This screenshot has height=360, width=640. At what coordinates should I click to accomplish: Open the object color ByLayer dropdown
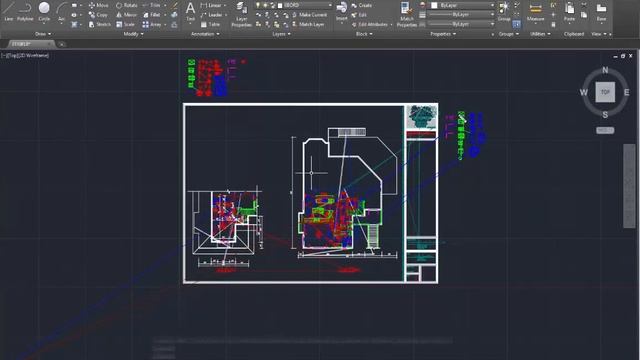492,5
